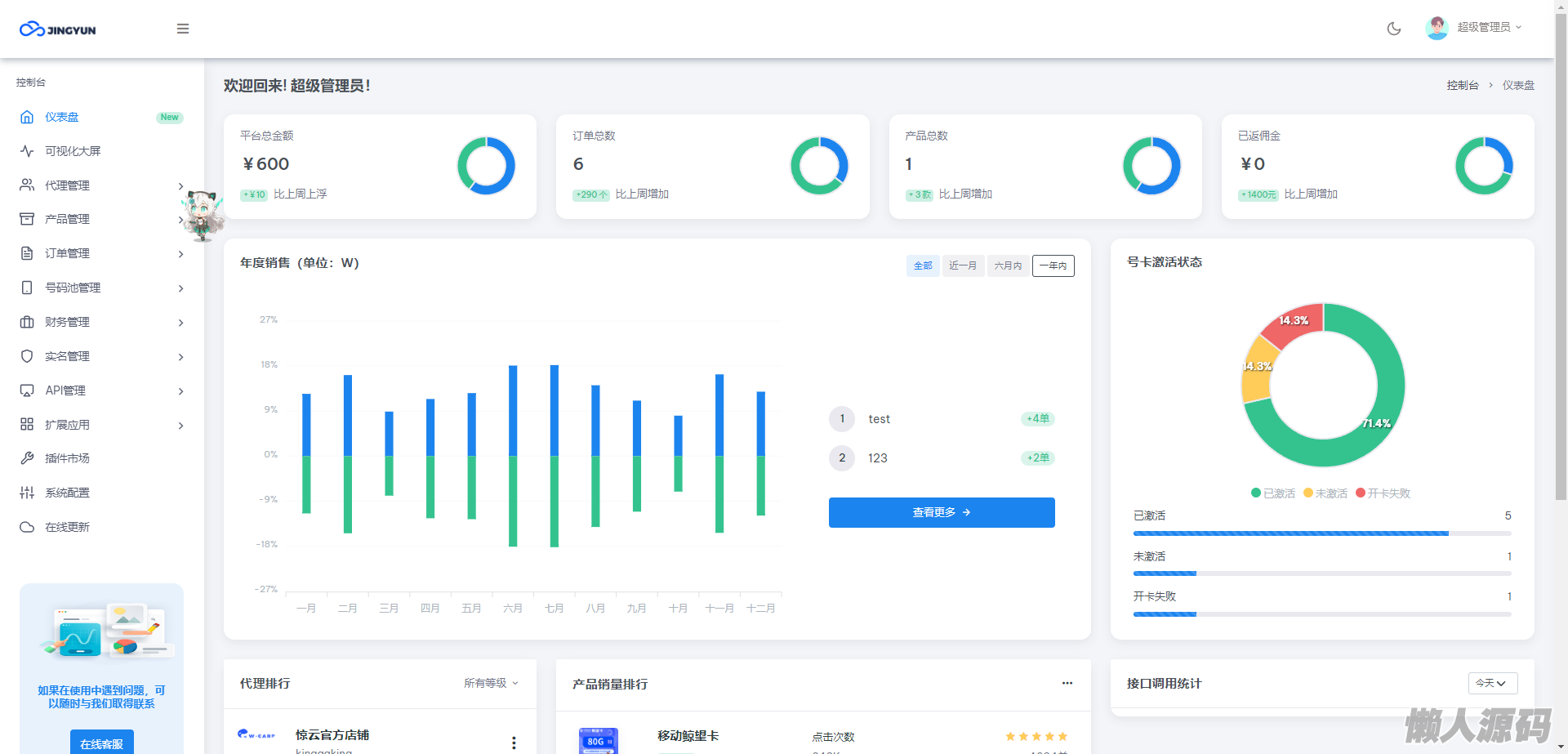Click the hamburger menu collapse icon
The width and height of the screenshot is (1568, 754).
pyautogui.click(x=183, y=29)
